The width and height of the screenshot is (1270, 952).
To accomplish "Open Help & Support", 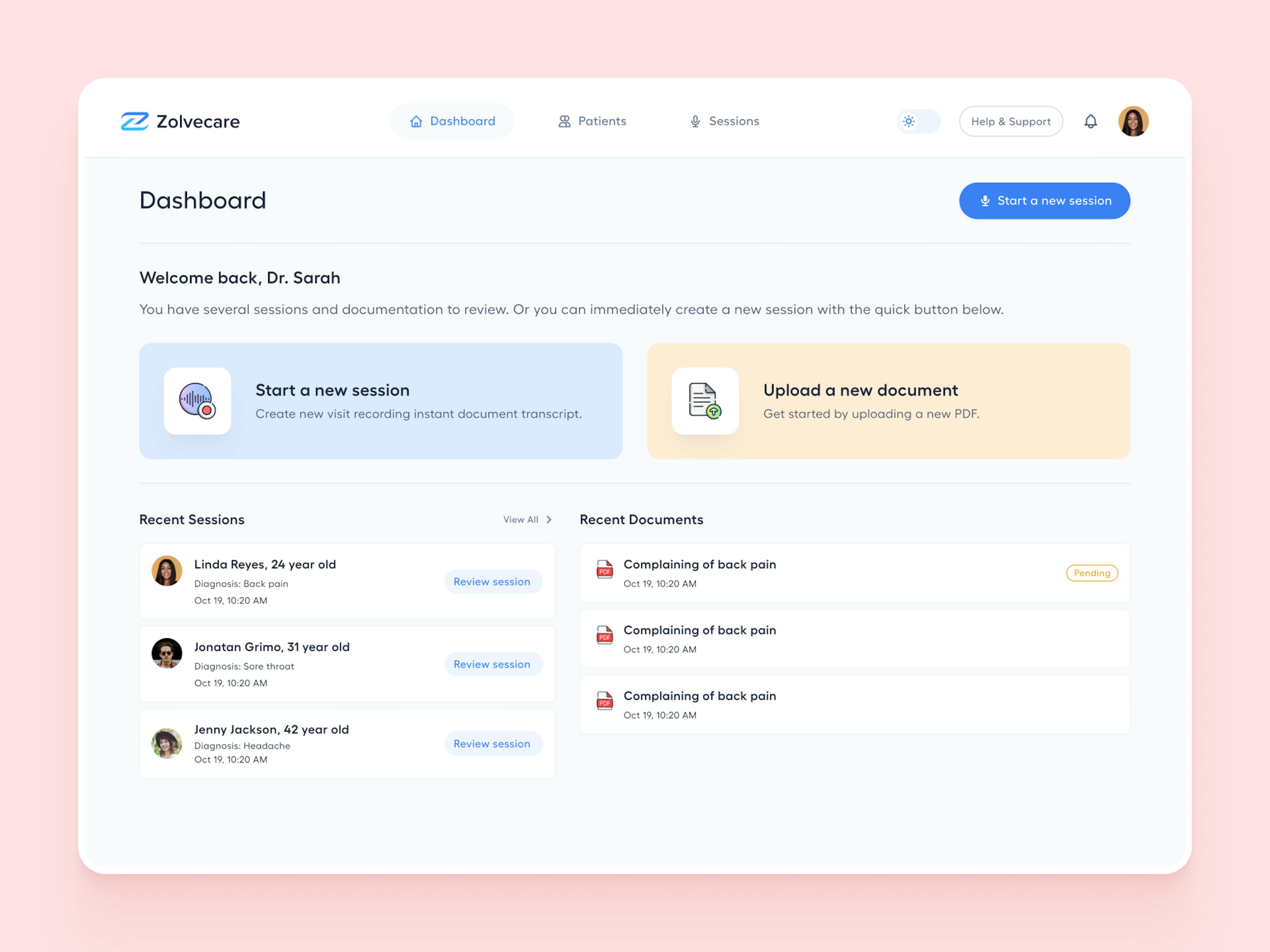I will 1010,121.
